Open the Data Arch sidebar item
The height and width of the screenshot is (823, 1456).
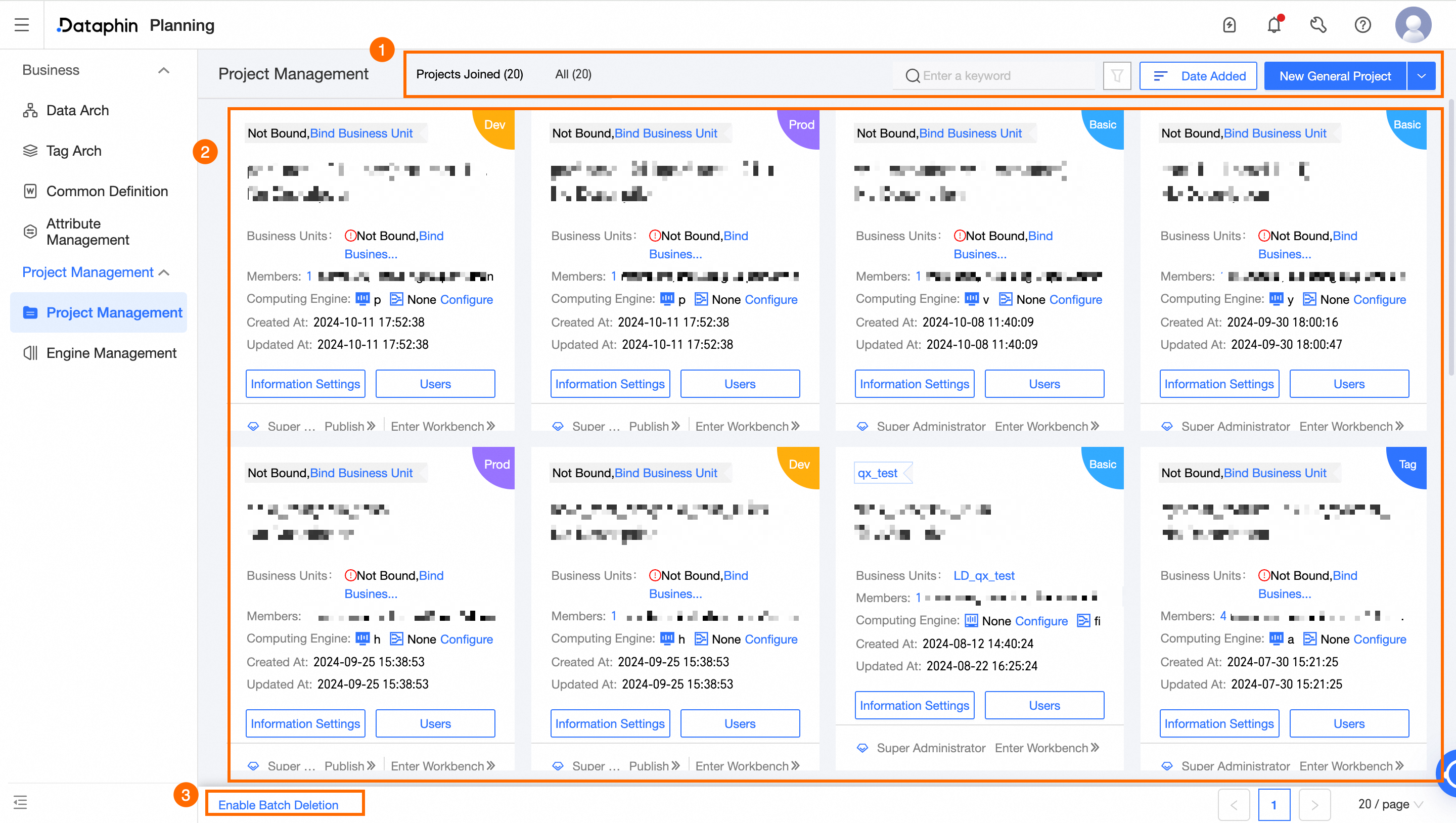[77, 110]
